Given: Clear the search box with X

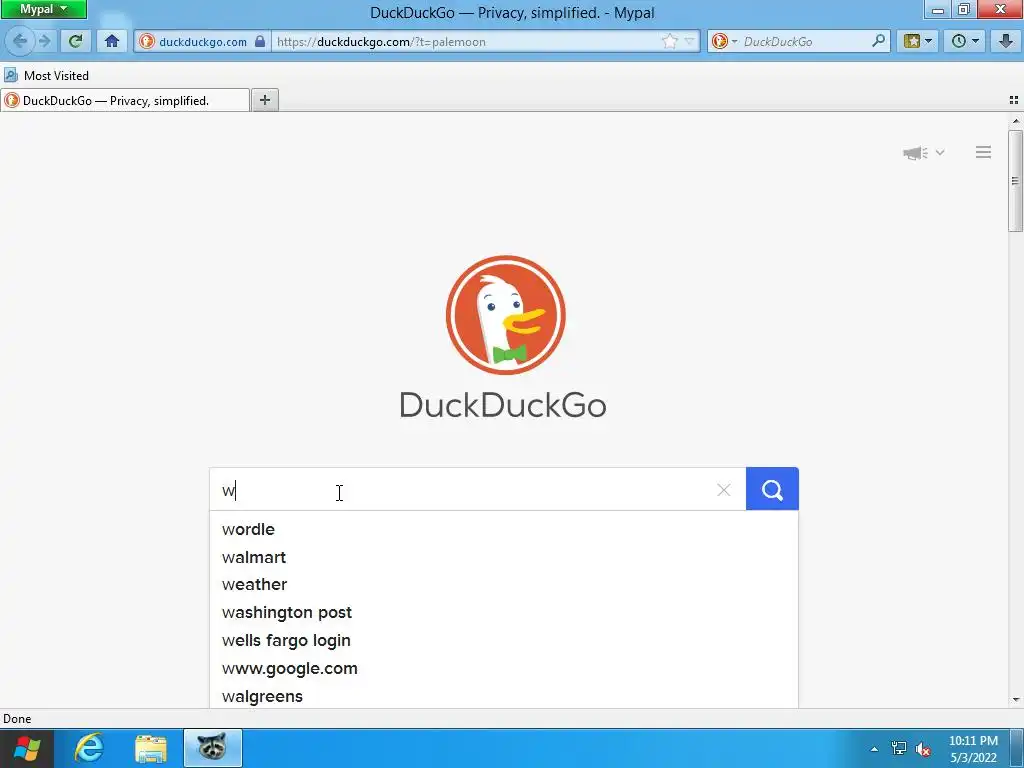Looking at the screenshot, I should click(x=723, y=490).
